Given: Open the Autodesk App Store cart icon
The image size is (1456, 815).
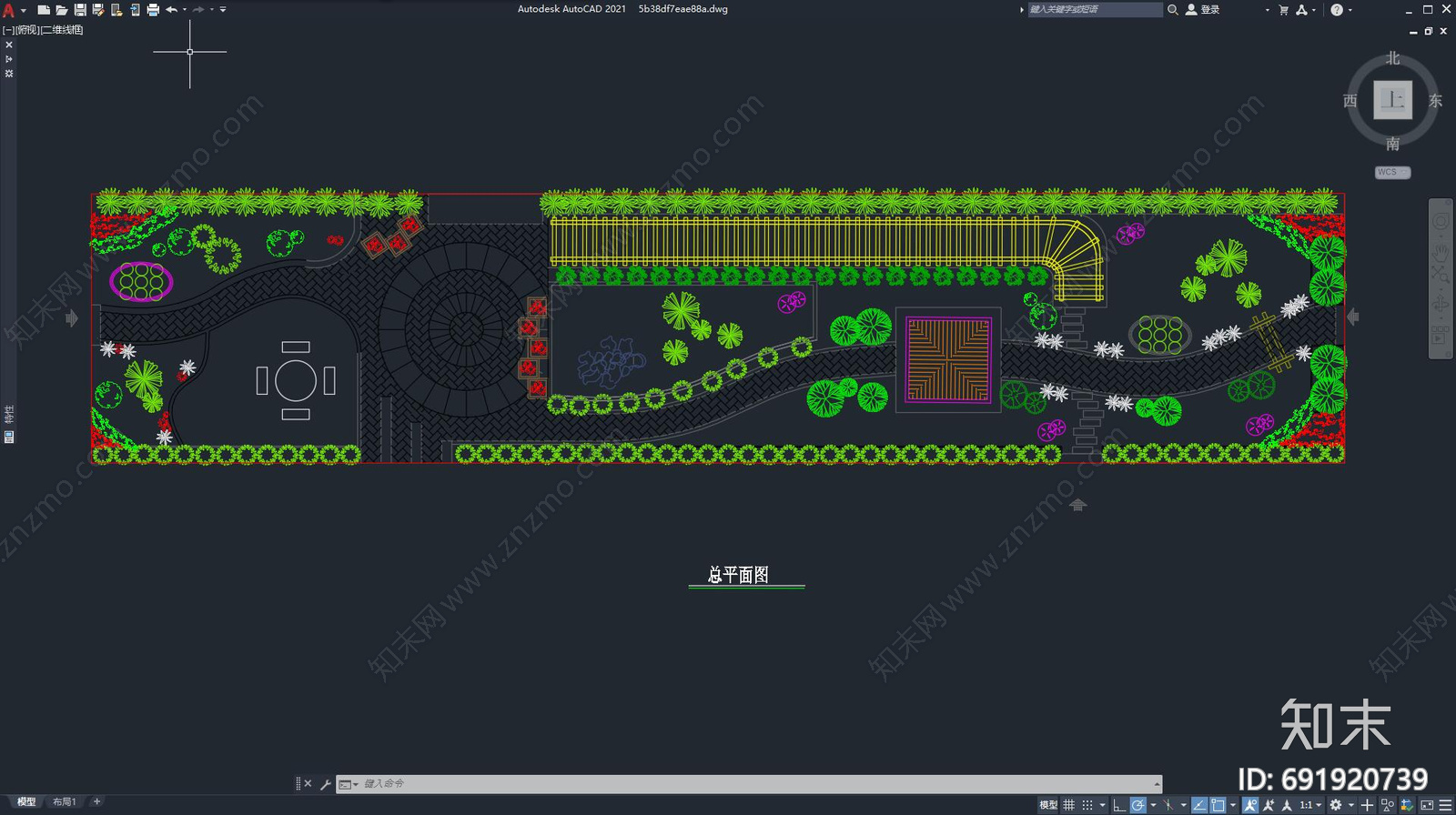Looking at the screenshot, I should [1283, 10].
